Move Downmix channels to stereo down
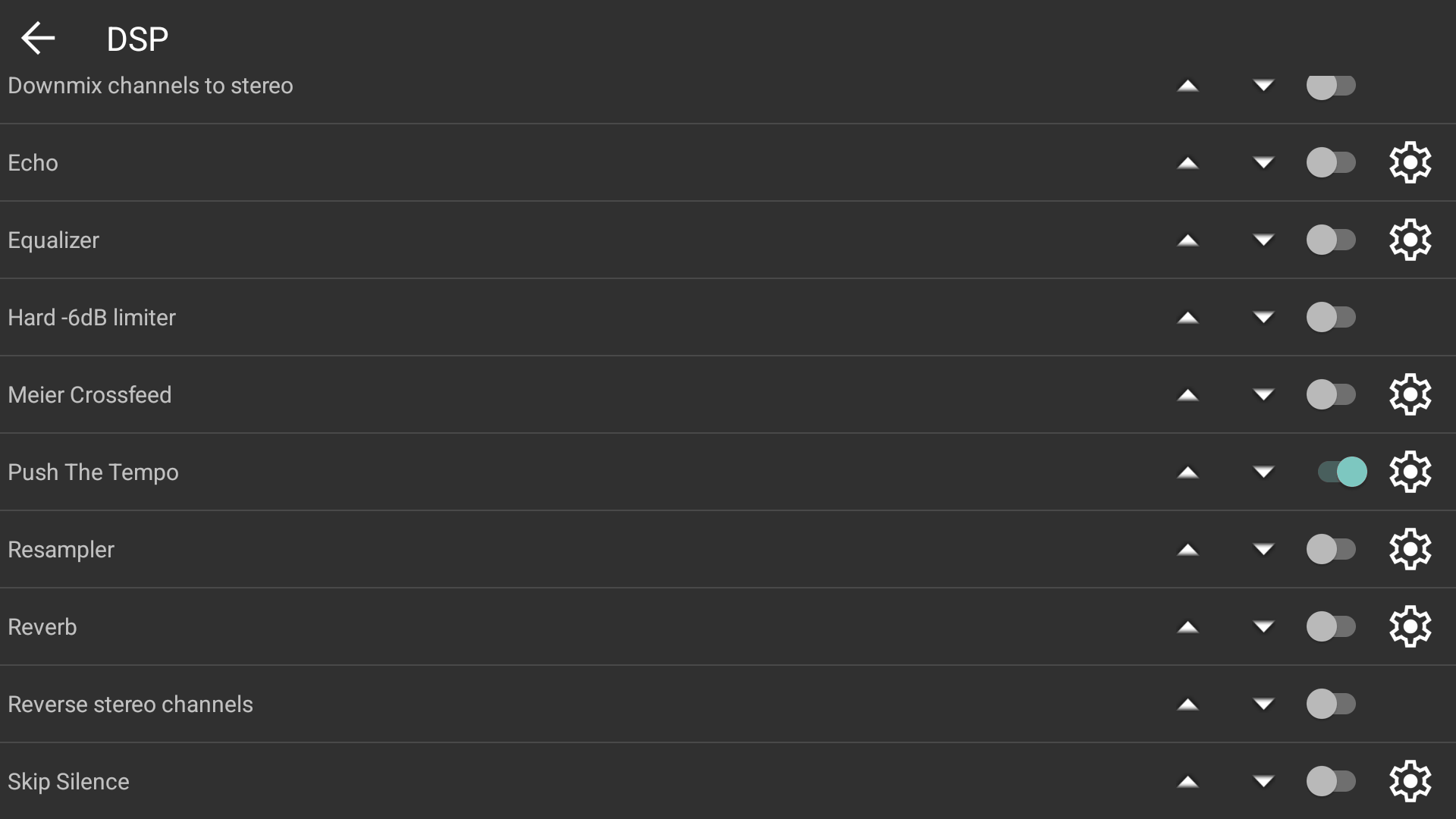The width and height of the screenshot is (1456, 819). 1263,85
